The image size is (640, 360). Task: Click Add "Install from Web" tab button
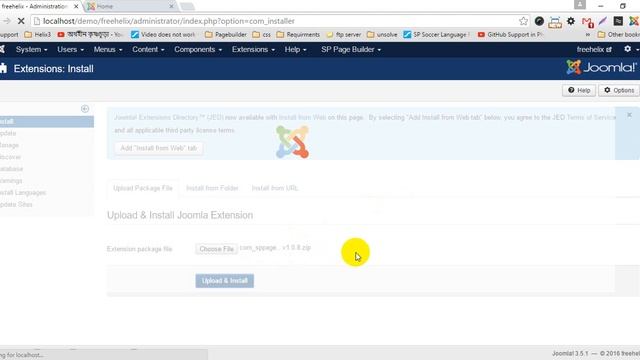click(158, 148)
